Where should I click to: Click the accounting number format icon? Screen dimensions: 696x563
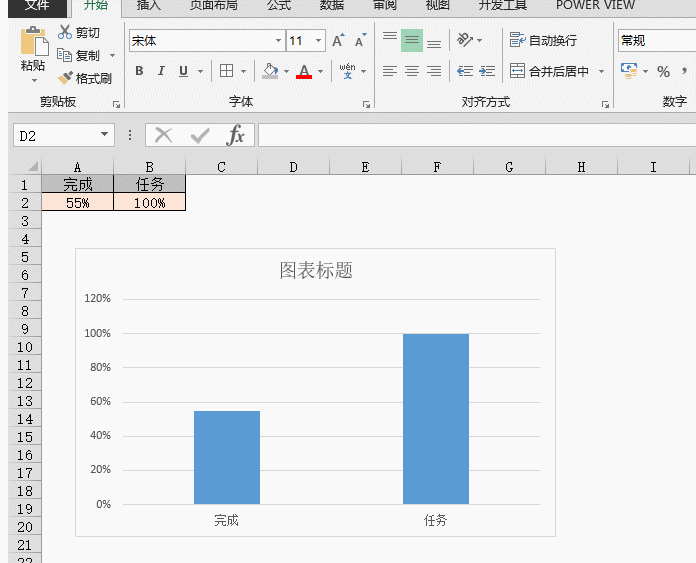(x=629, y=71)
